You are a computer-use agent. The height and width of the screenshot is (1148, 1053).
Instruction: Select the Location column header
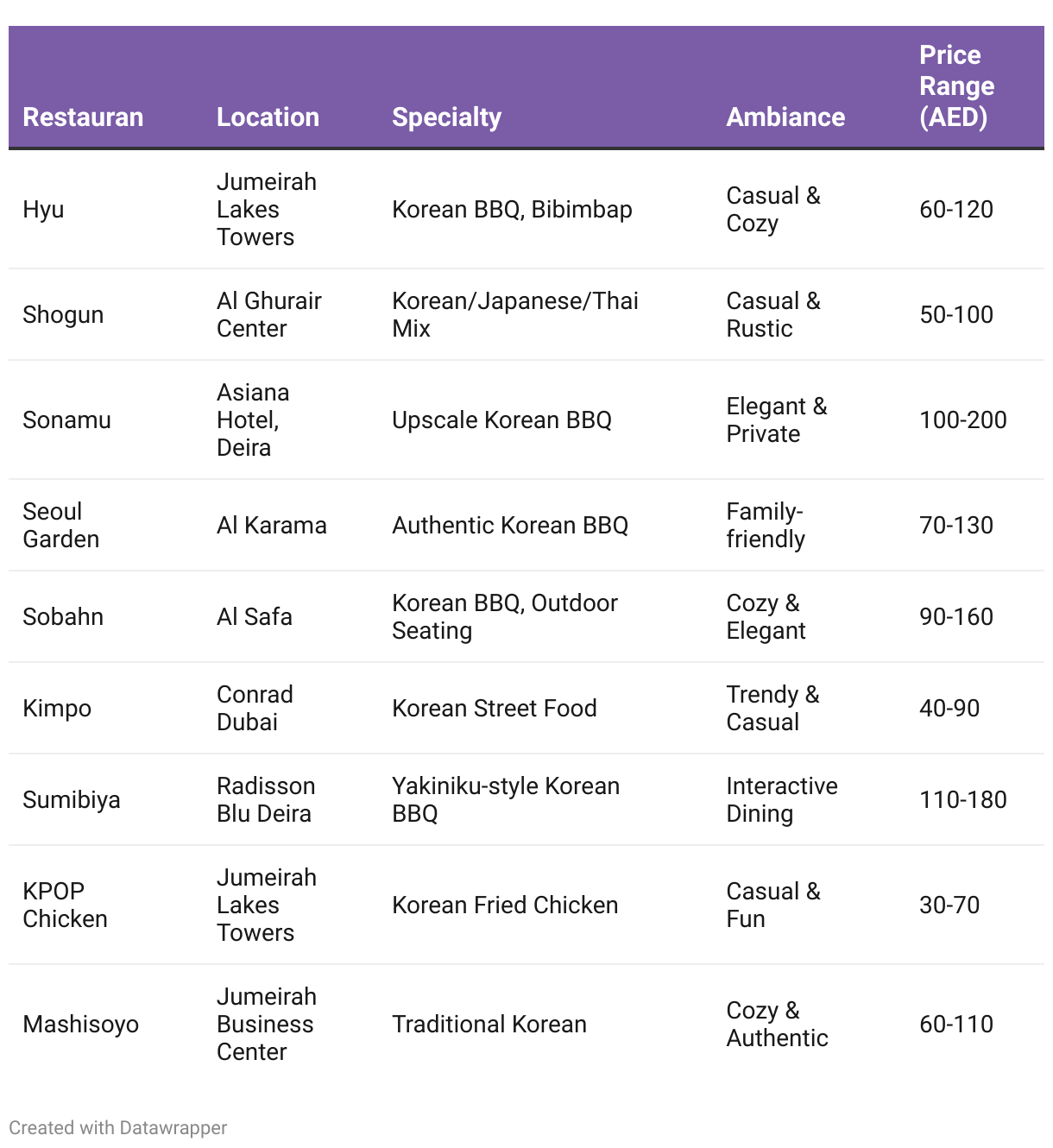(268, 117)
